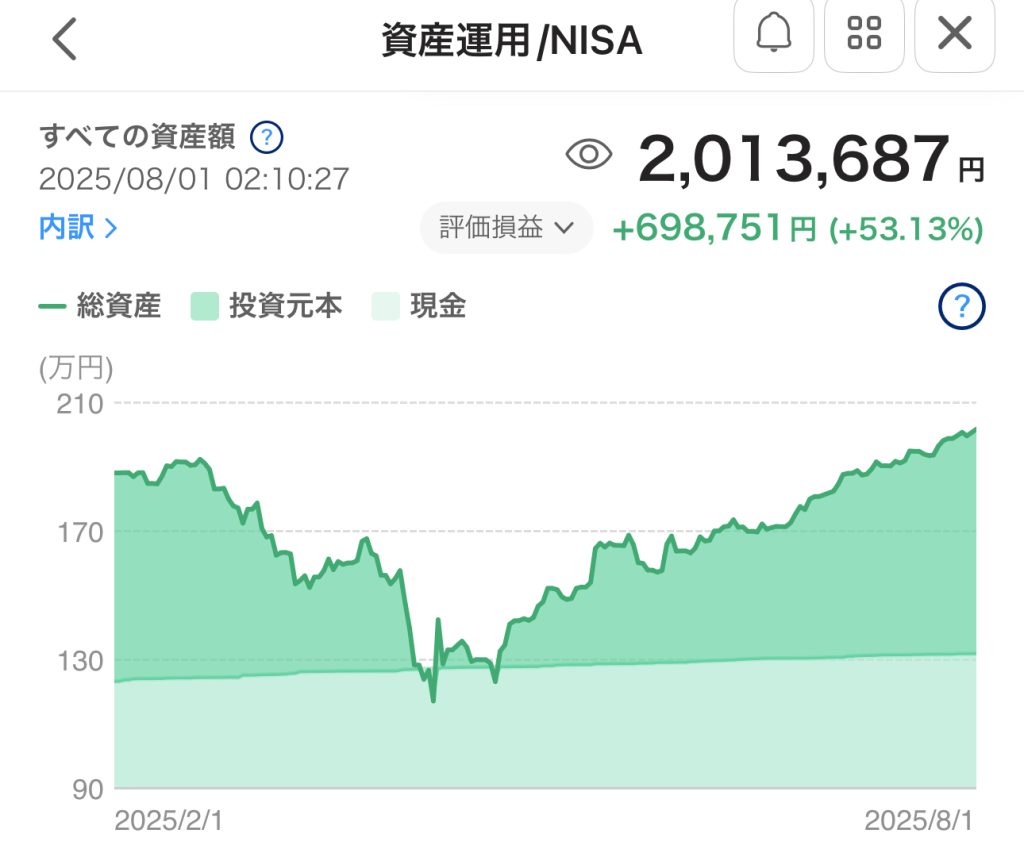
Task: Click the 2025/08/01 02:10:27 timestamp
Action: tap(194, 179)
